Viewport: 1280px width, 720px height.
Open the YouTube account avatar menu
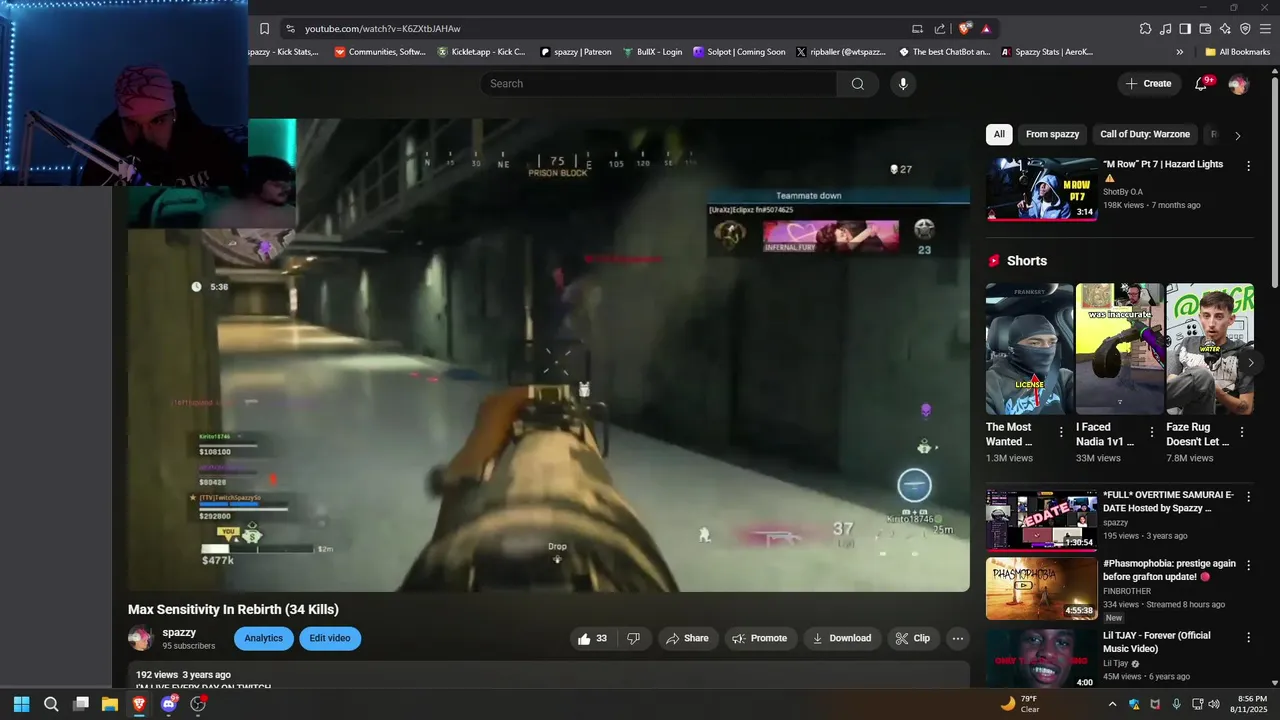(1238, 84)
